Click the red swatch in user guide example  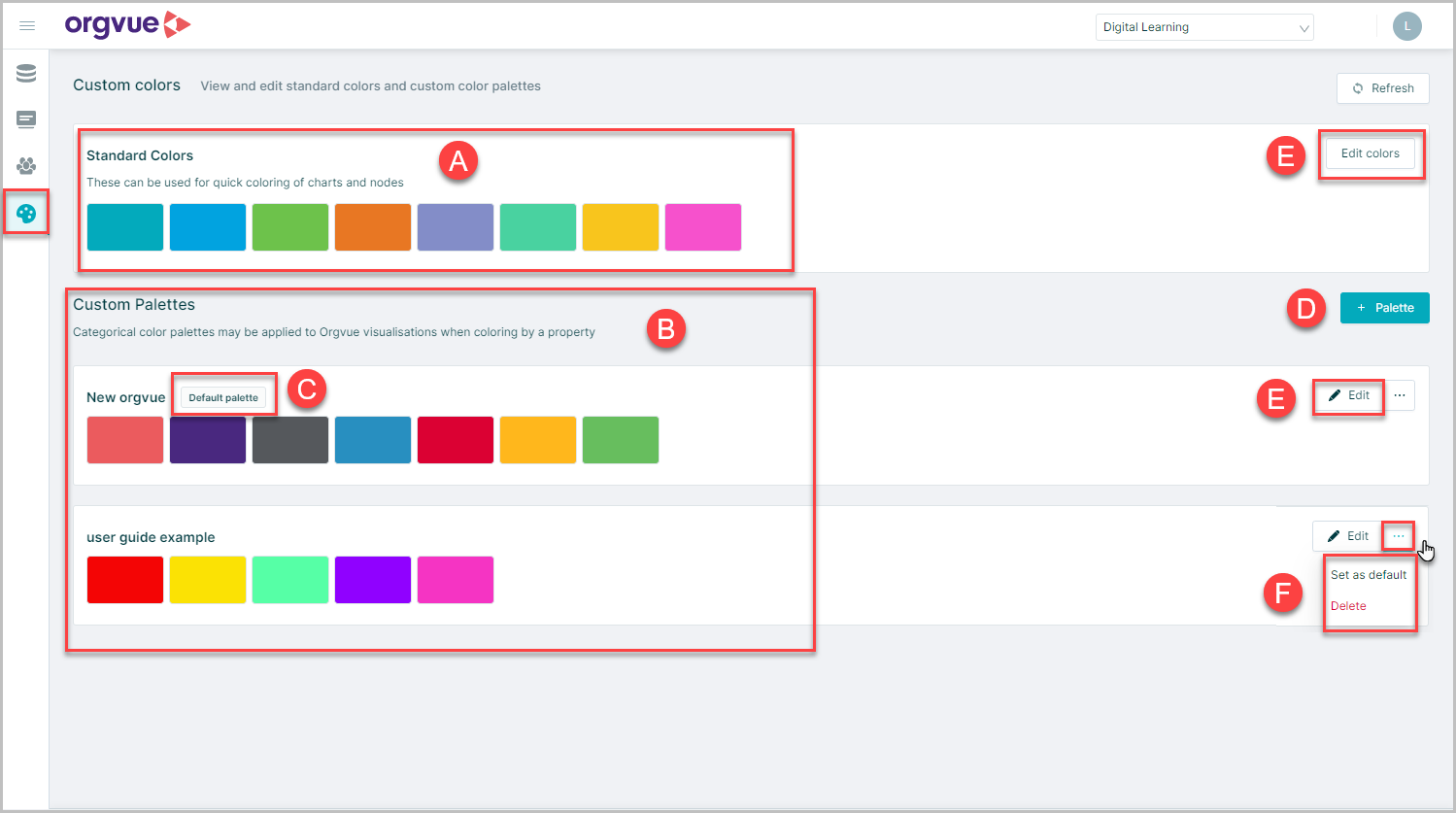pos(125,580)
